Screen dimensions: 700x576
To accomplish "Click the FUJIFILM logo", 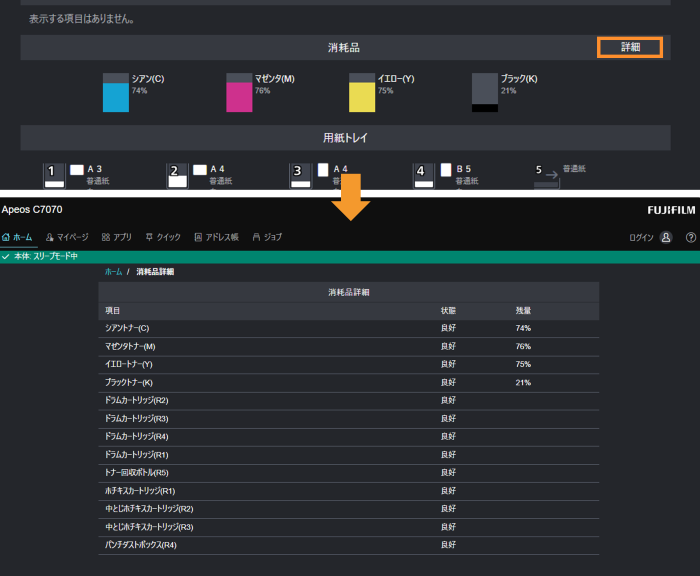I will point(669,211).
